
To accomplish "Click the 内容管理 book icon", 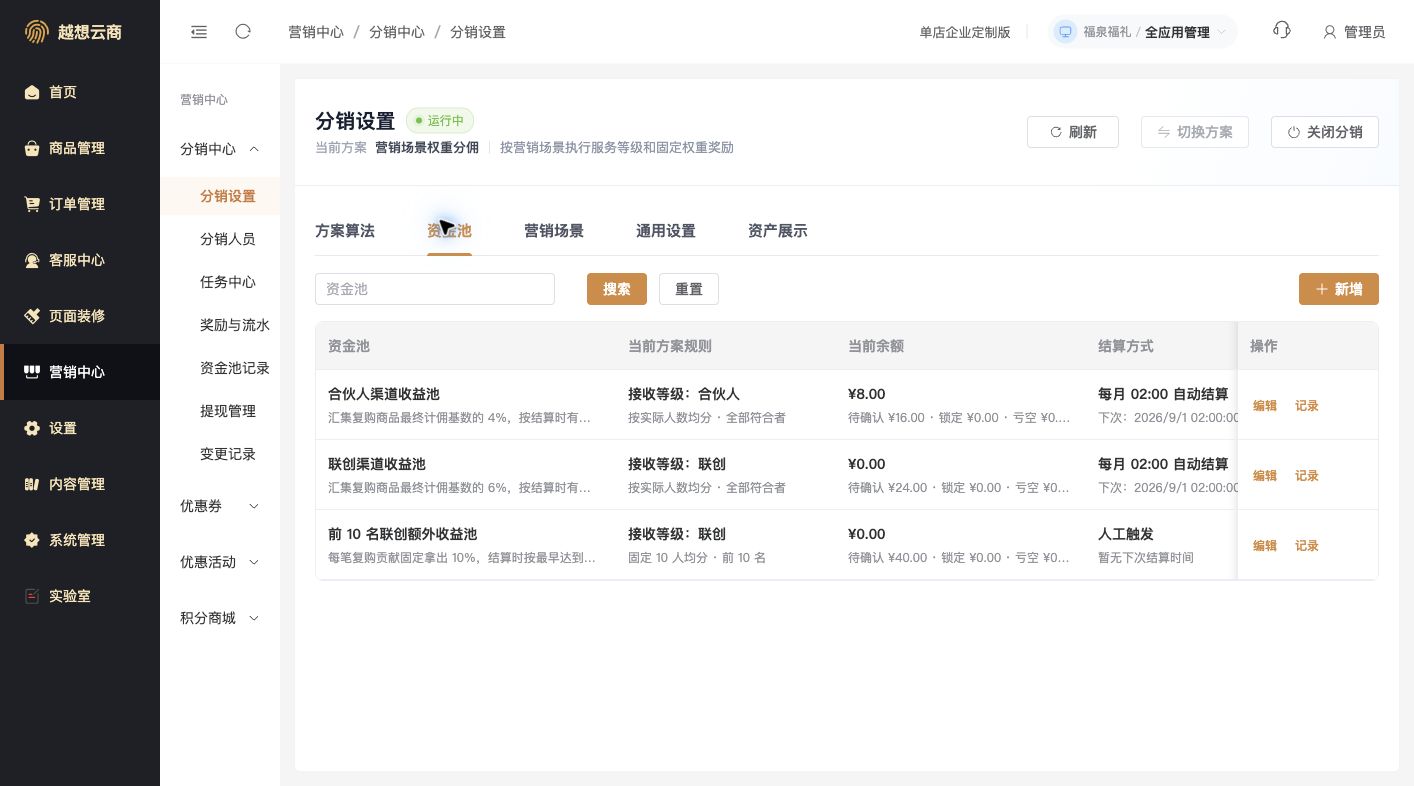I will tap(32, 484).
